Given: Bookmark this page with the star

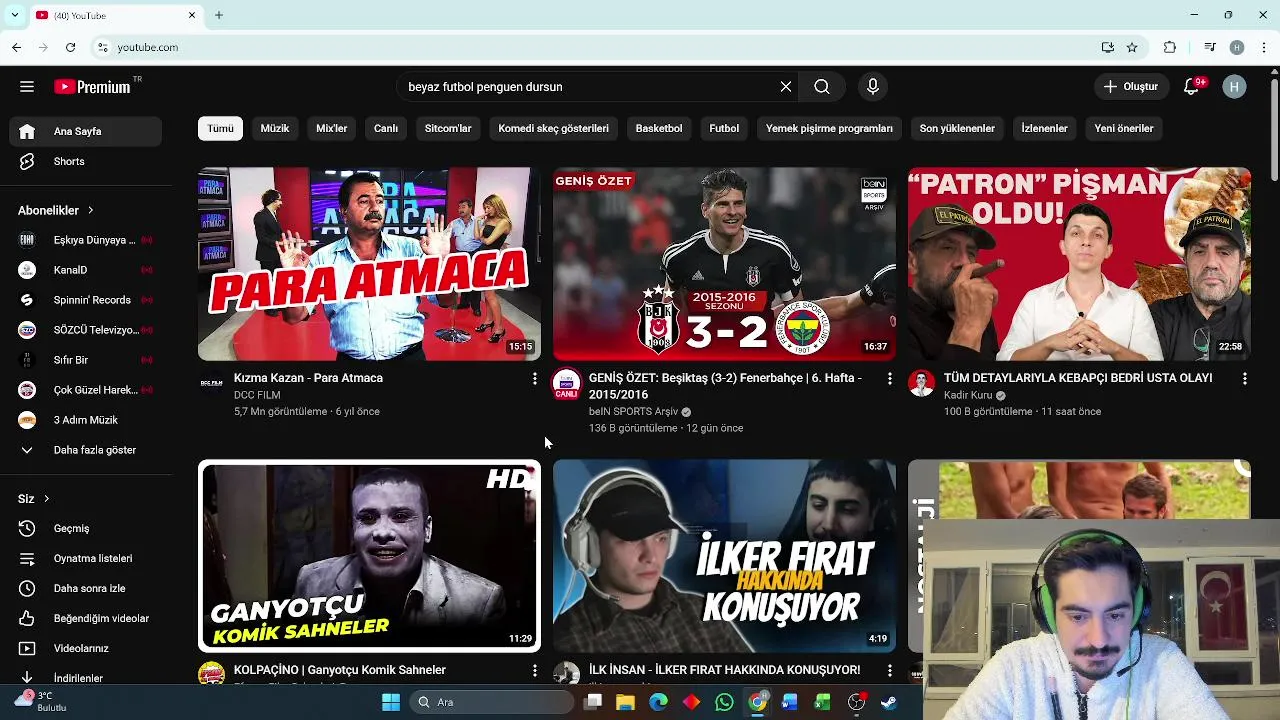Looking at the screenshot, I should point(1132,47).
